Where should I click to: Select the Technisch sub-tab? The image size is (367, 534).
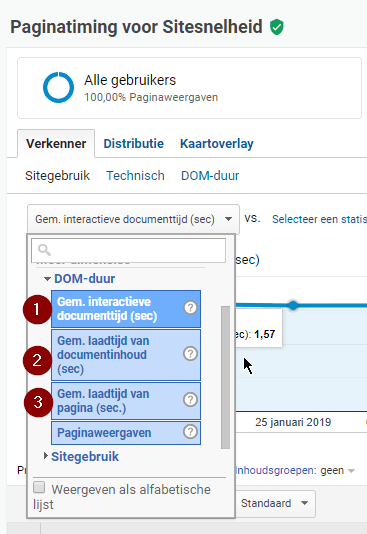(135, 176)
